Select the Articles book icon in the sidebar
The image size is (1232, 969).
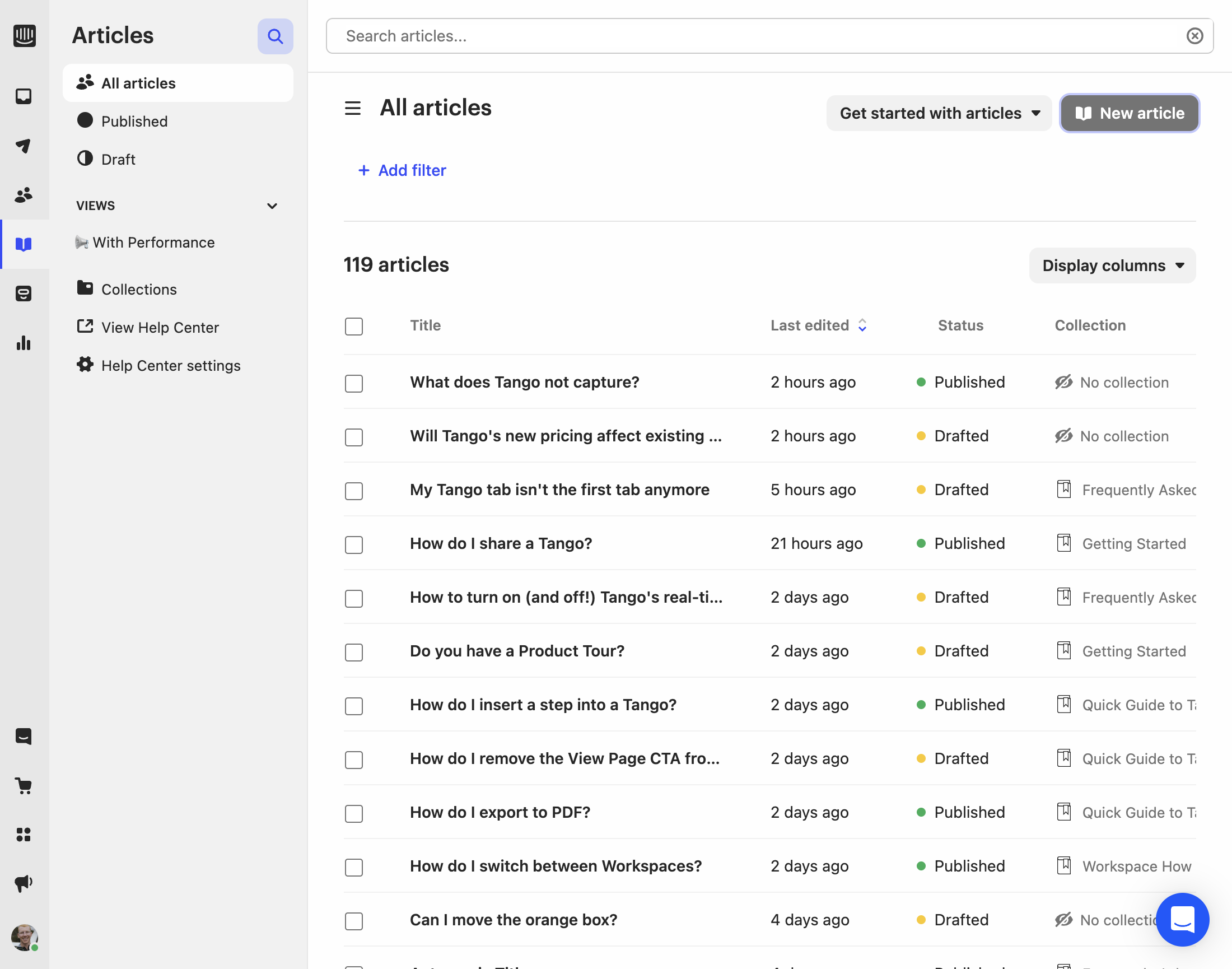click(x=24, y=245)
